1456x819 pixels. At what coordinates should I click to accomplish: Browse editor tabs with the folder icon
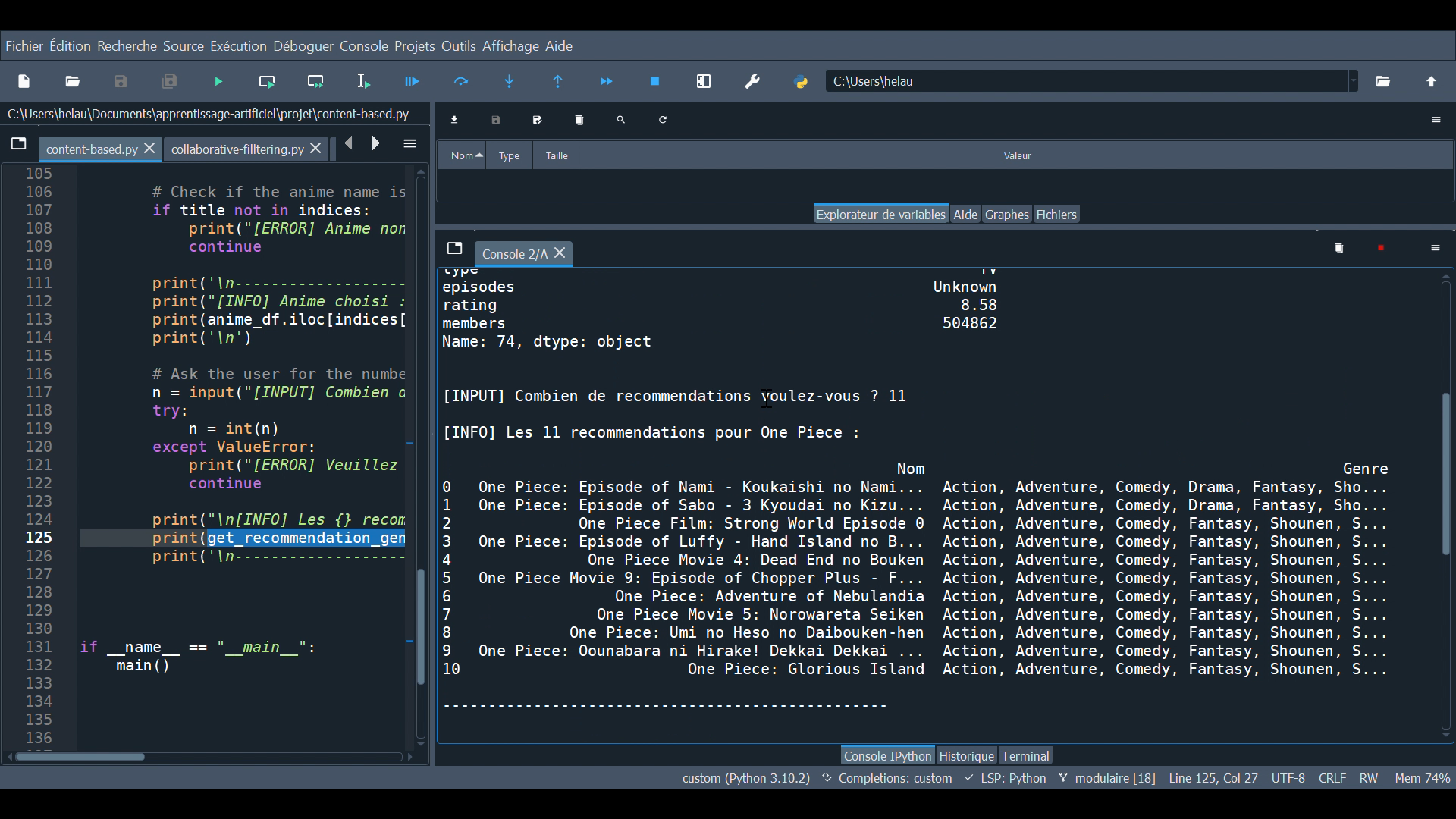coord(19,144)
